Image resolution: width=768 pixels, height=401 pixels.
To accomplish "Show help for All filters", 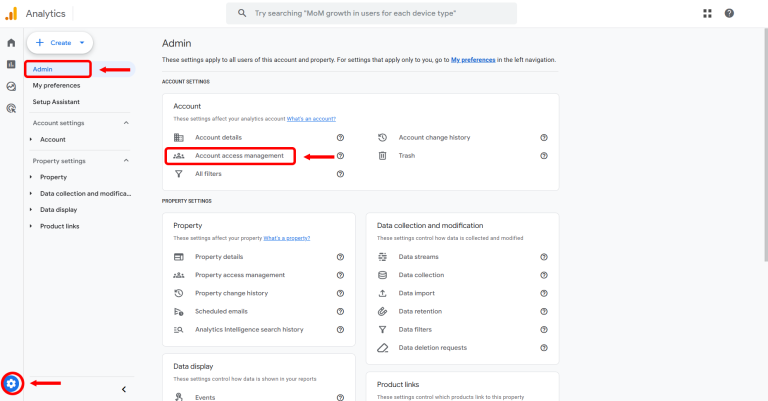I will (x=340, y=174).
